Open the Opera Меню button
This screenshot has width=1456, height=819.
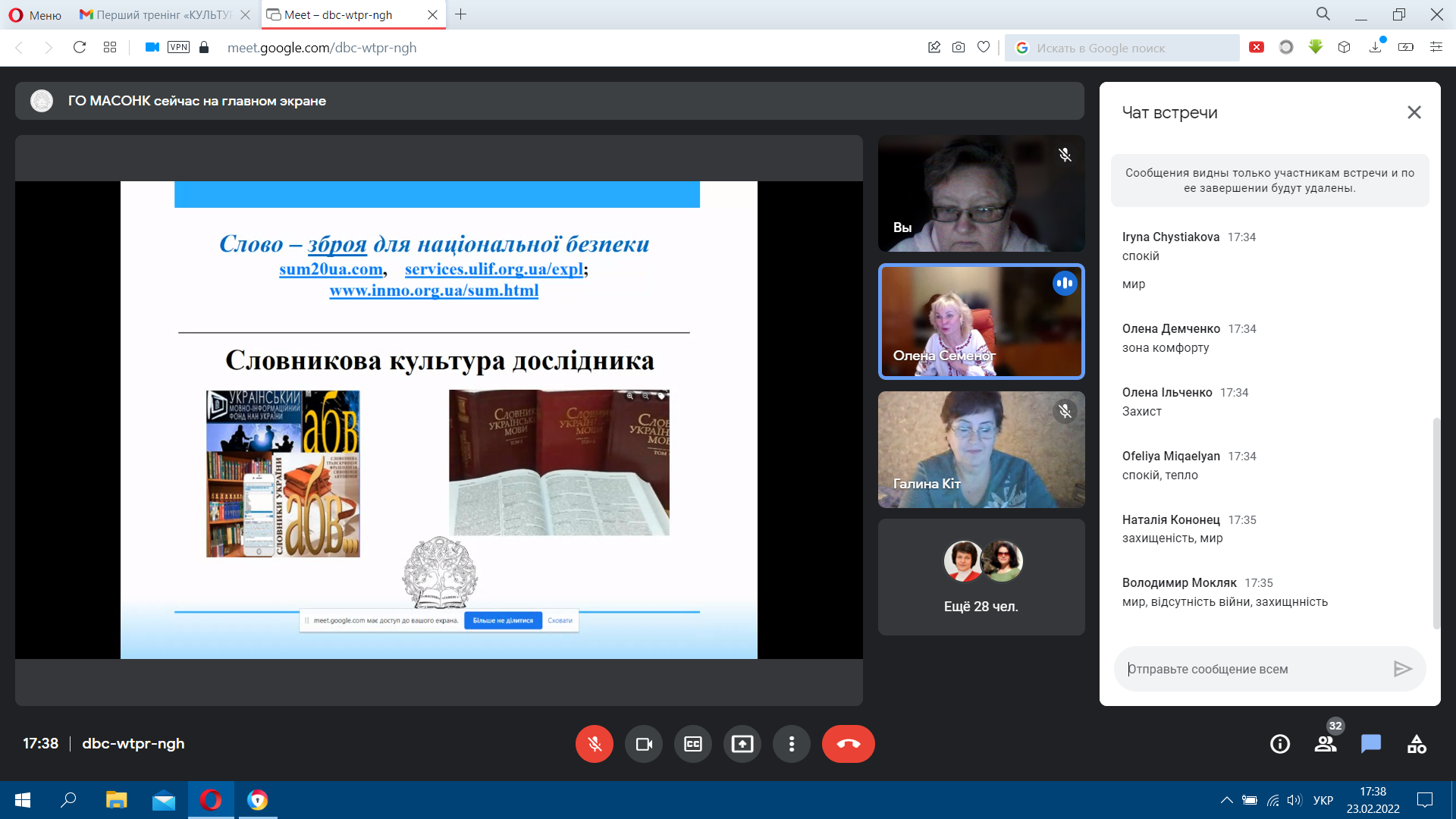(x=35, y=14)
